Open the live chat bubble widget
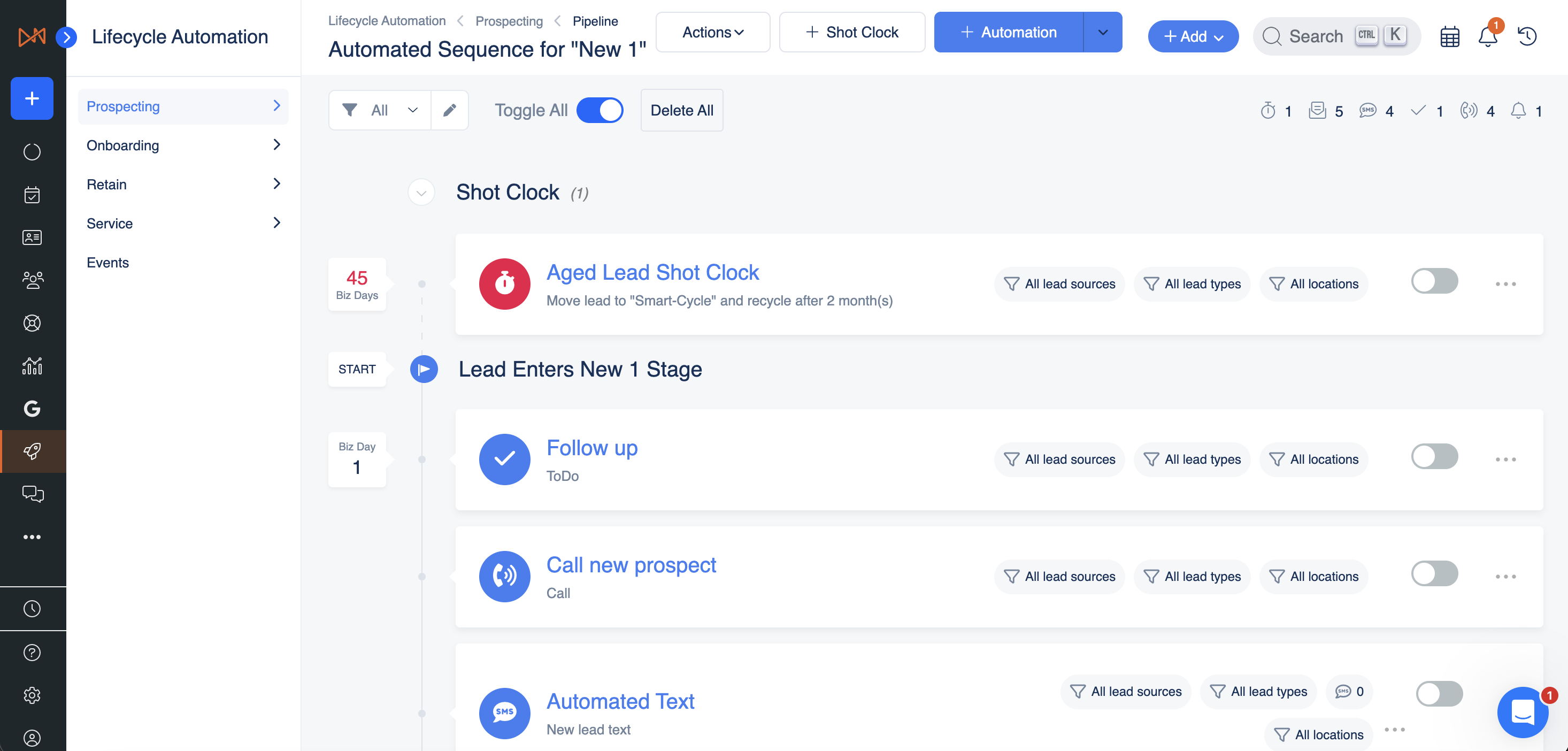Image resolution: width=1568 pixels, height=751 pixels. tap(1523, 712)
